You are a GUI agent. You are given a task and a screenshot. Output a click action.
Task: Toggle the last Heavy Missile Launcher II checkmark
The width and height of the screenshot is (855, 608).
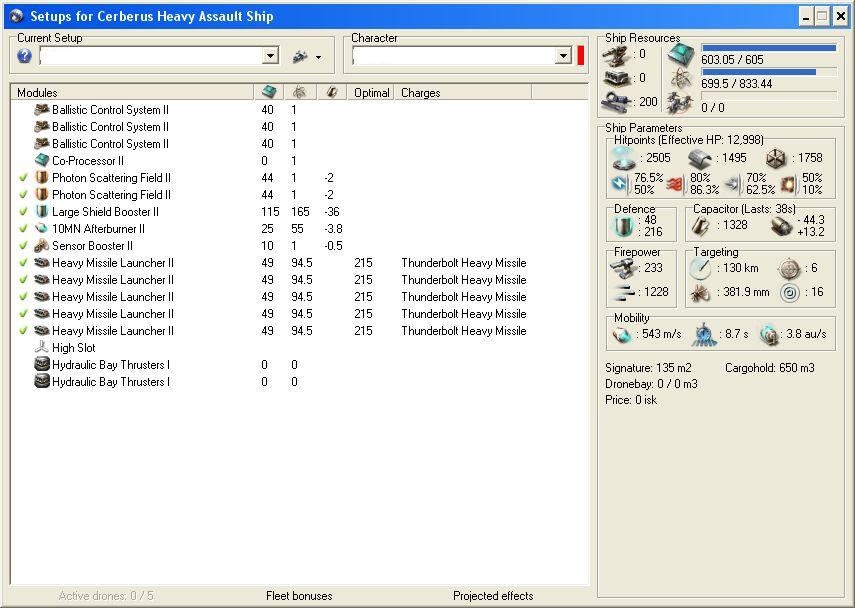click(x=23, y=330)
